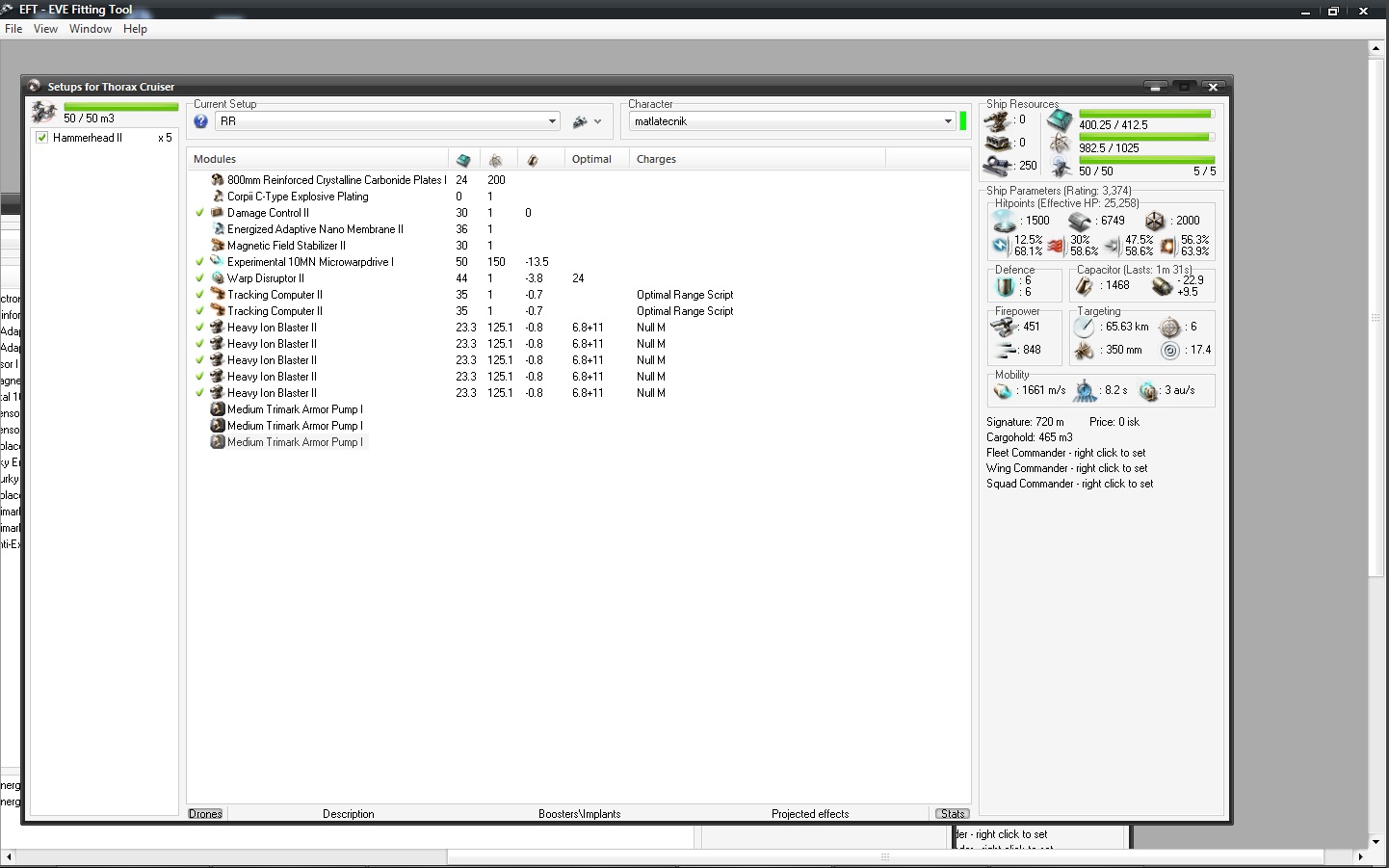1389x868 pixels.
Task: Switch to the Projected effects tab
Action: tap(810, 814)
